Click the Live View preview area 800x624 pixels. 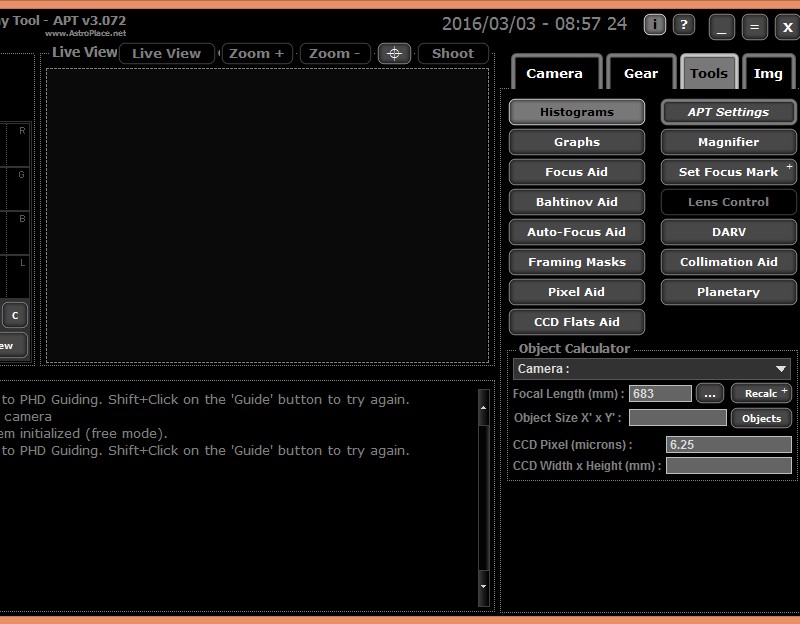267,215
